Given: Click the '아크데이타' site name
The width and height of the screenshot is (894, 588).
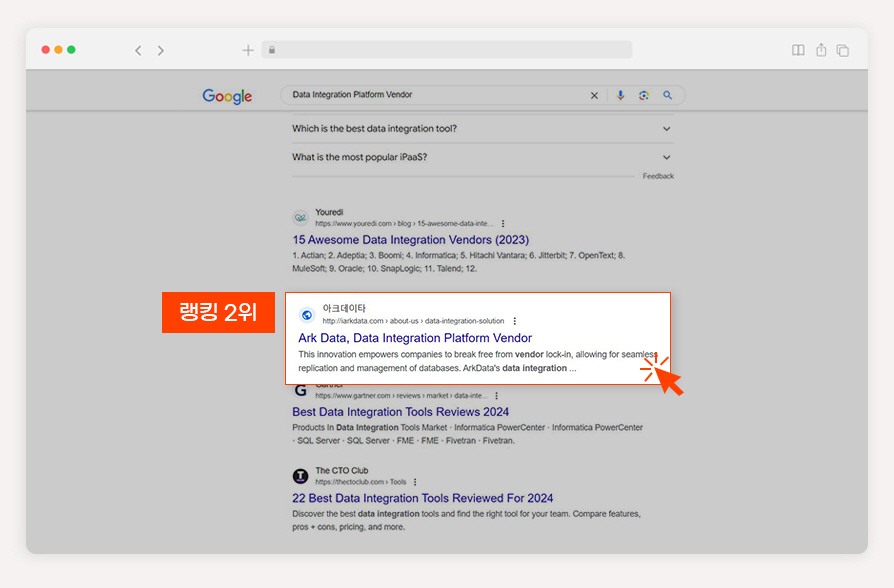Looking at the screenshot, I should (x=344, y=309).
